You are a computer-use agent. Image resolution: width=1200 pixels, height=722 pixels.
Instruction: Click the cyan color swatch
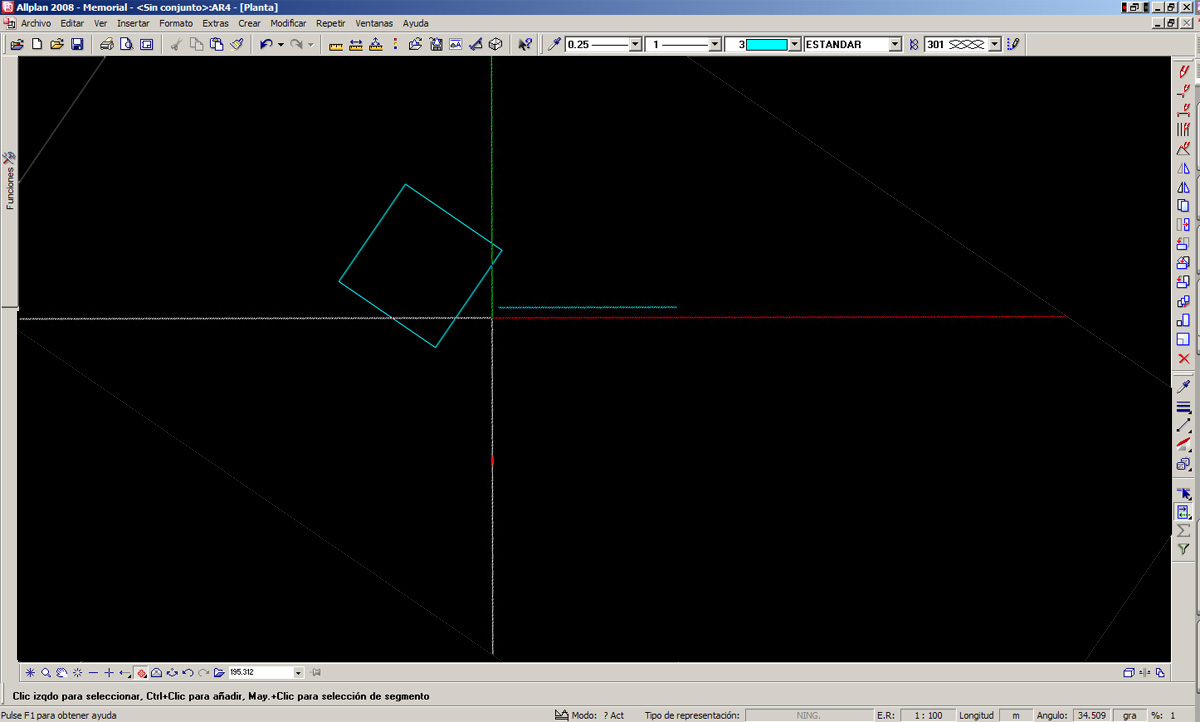[x=767, y=44]
